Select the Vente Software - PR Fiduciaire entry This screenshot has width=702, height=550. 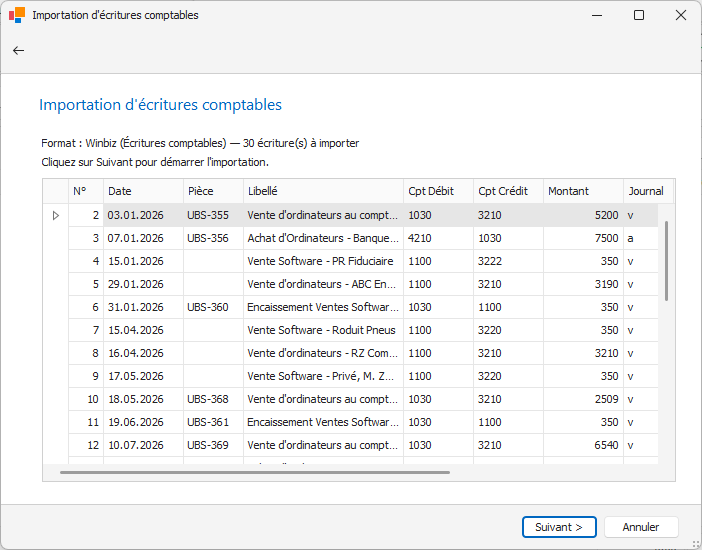point(320,261)
